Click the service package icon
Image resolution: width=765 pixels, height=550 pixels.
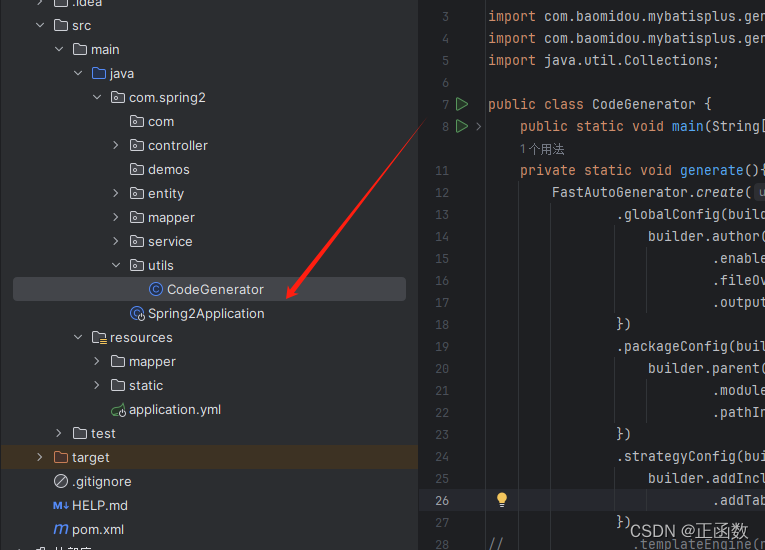(137, 241)
